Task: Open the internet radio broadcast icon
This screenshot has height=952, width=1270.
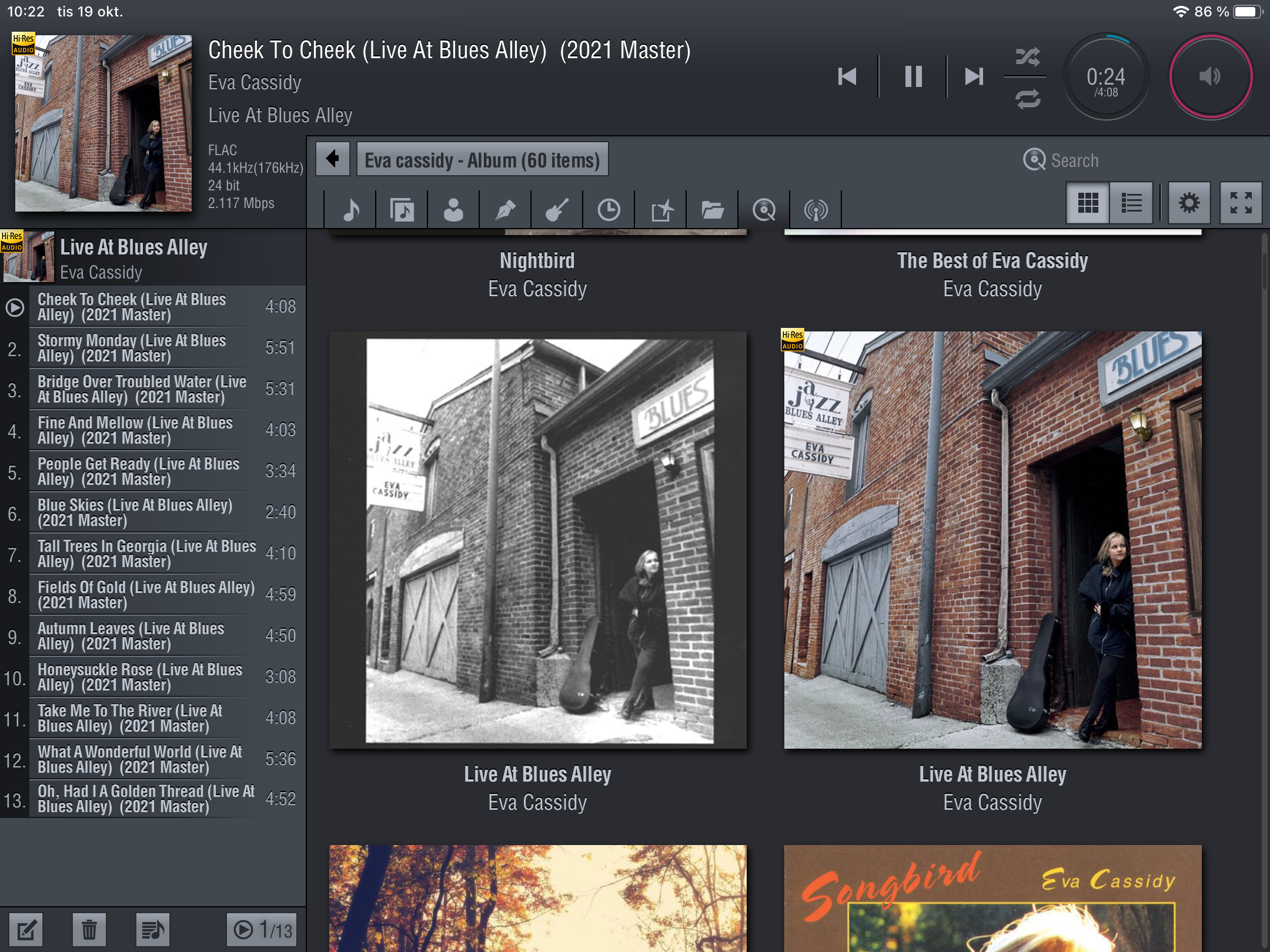Action: click(816, 209)
